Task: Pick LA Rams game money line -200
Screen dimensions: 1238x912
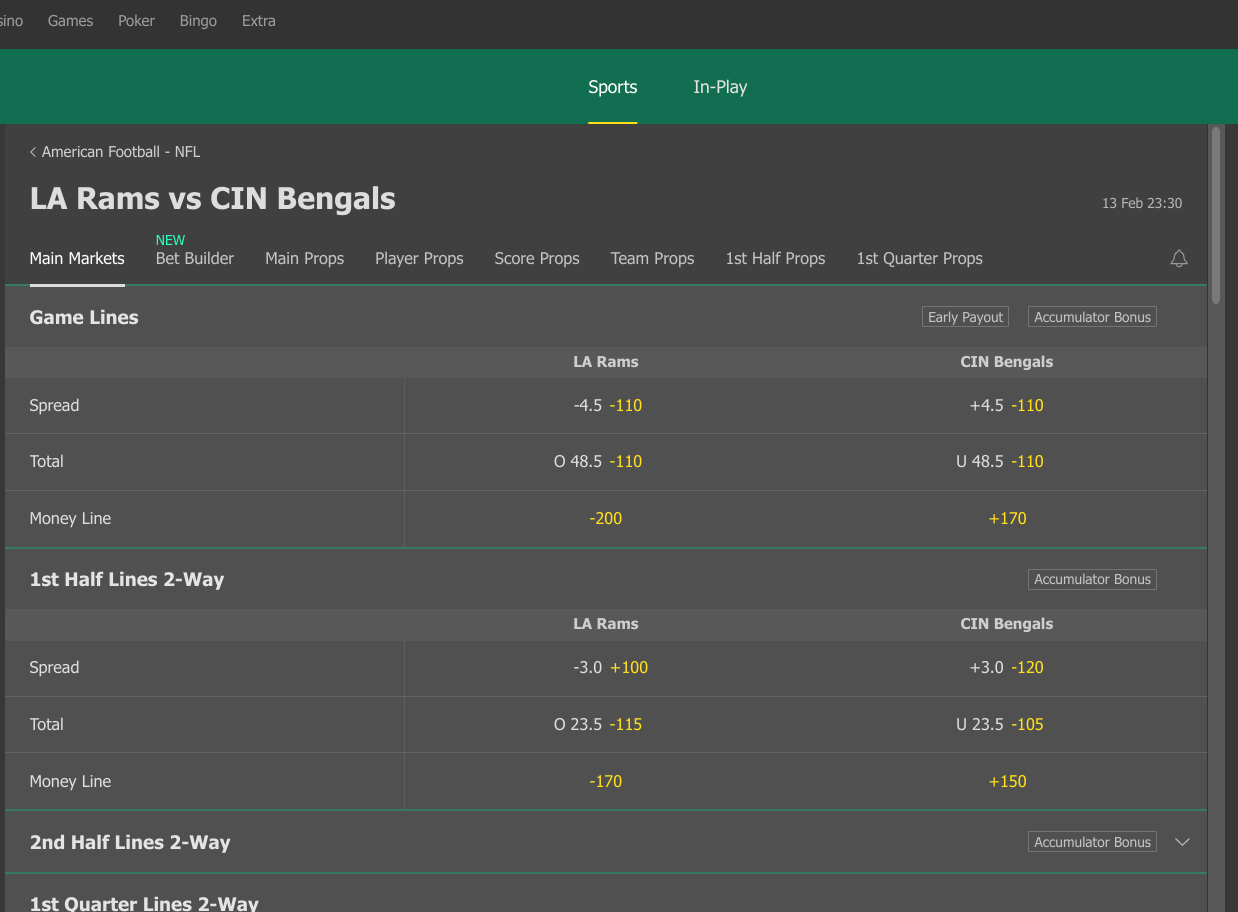Action: pyautogui.click(x=606, y=518)
